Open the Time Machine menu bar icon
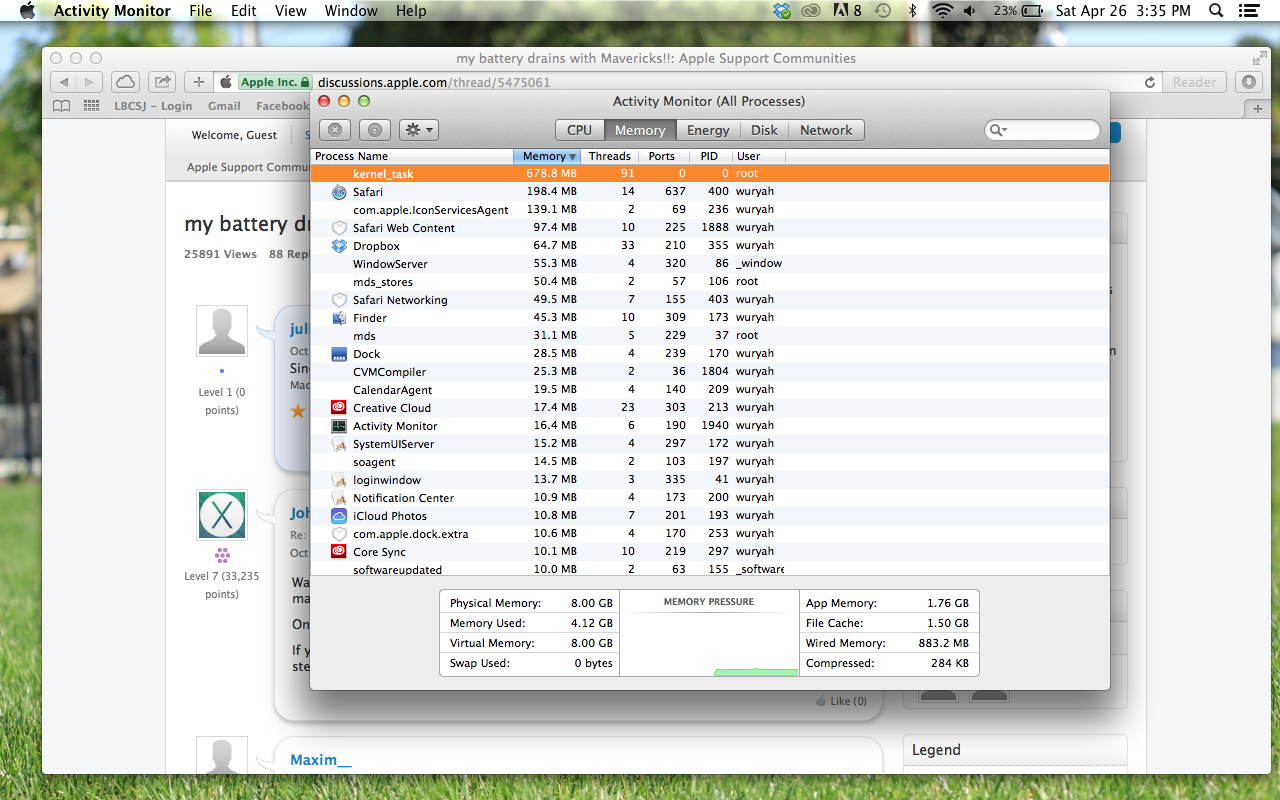The width and height of the screenshot is (1280, 800). 882,11
